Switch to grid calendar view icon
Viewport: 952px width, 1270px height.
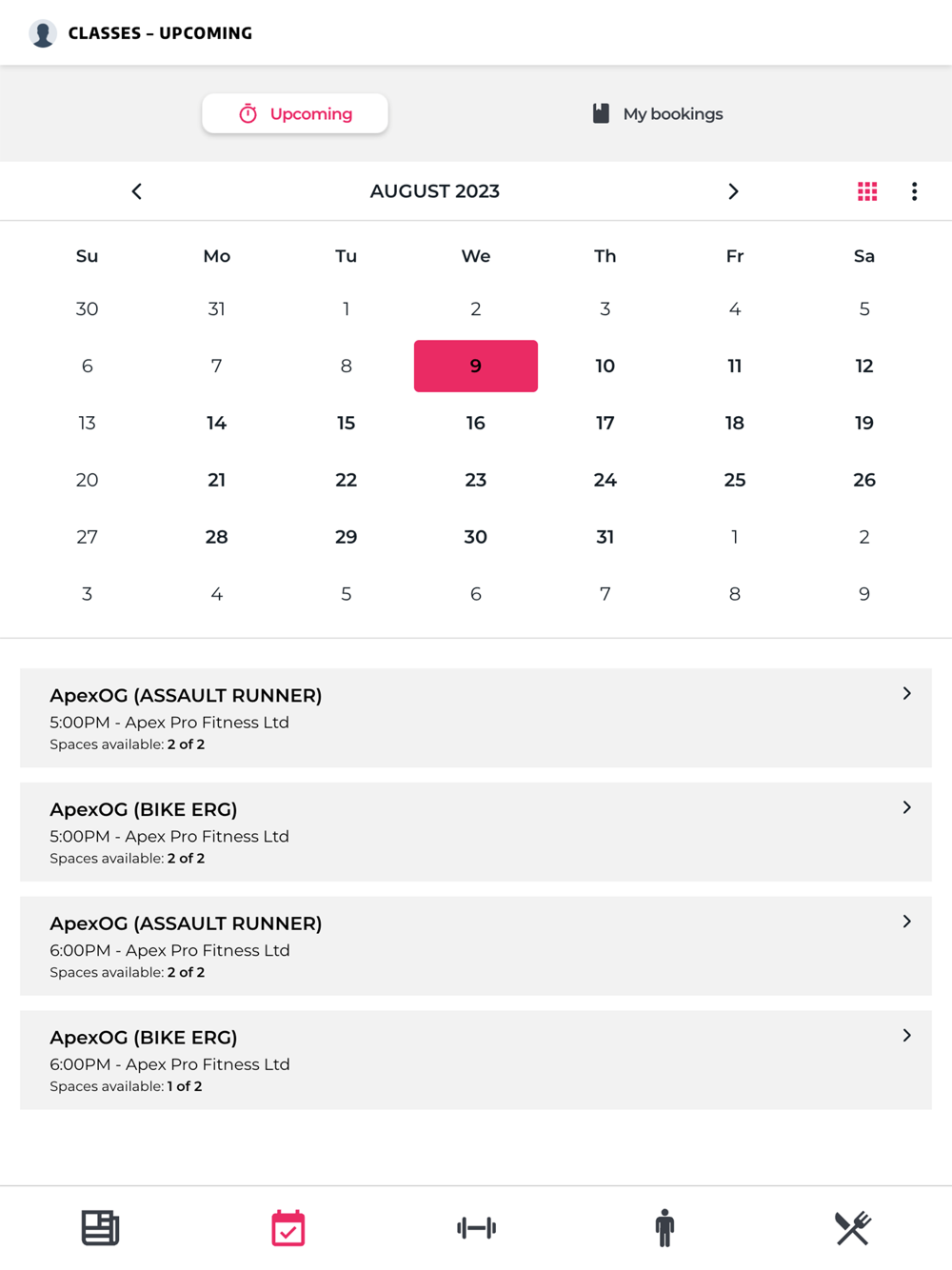(867, 191)
